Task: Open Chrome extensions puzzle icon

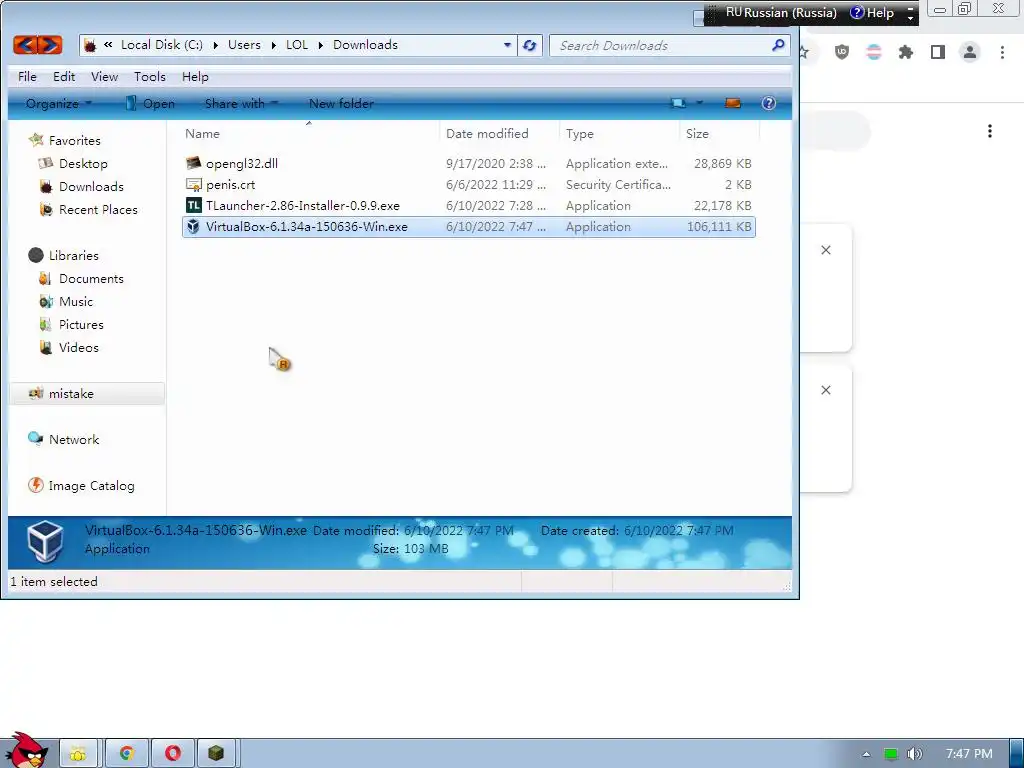Action: (x=906, y=52)
